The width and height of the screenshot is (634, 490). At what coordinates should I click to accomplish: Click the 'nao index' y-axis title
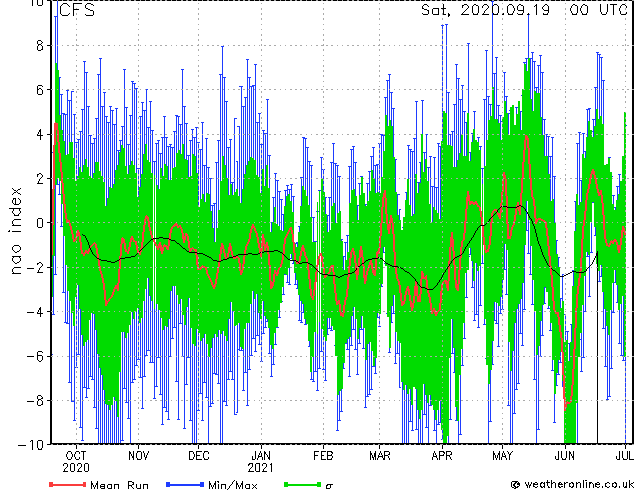tap(15, 231)
